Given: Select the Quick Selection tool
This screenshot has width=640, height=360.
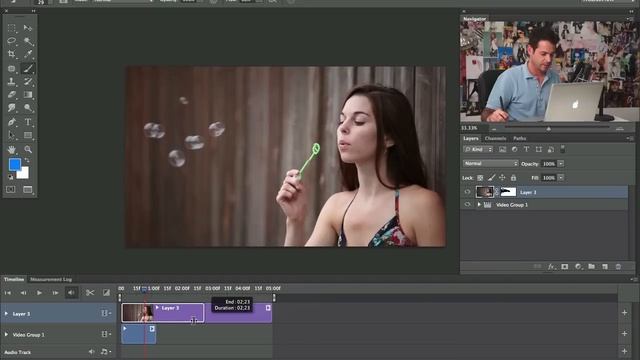Looking at the screenshot, I should pyautogui.click(x=28, y=41).
